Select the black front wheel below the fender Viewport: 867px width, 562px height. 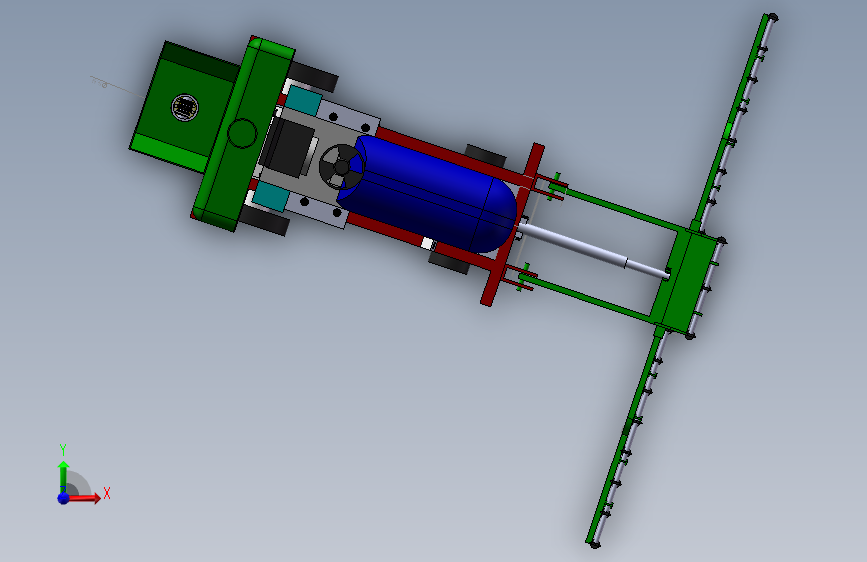tap(263, 220)
